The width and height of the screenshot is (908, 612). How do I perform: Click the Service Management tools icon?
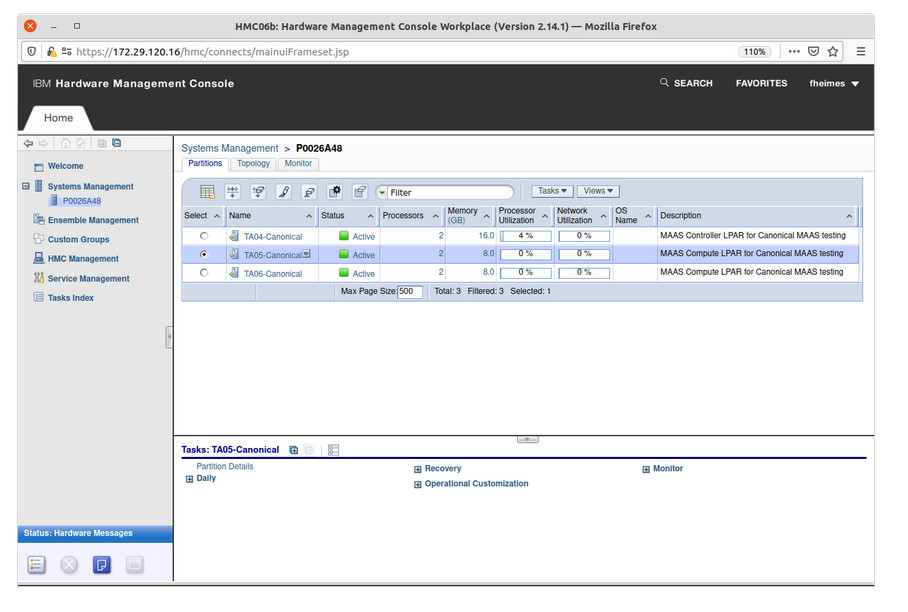click(x=39, y=279)
